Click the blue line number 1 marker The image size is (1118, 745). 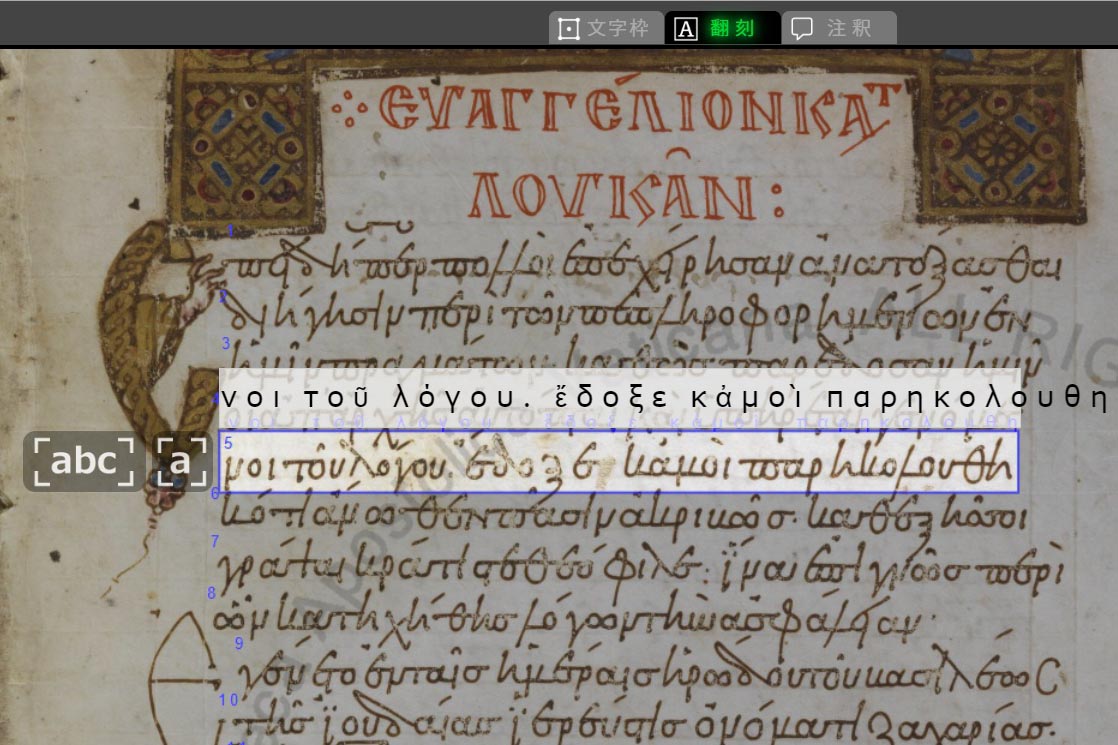(x=230, y=231)
